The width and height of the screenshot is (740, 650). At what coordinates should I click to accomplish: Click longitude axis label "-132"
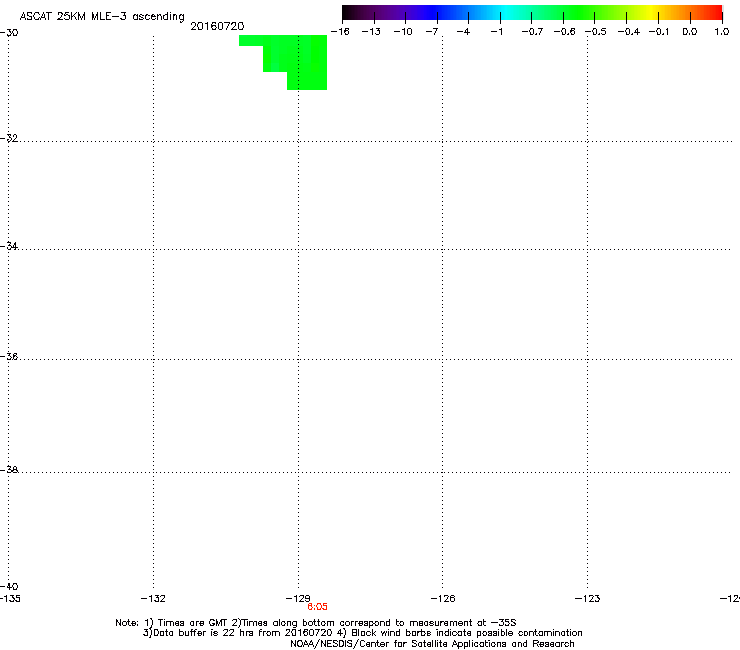pos(153,599)
